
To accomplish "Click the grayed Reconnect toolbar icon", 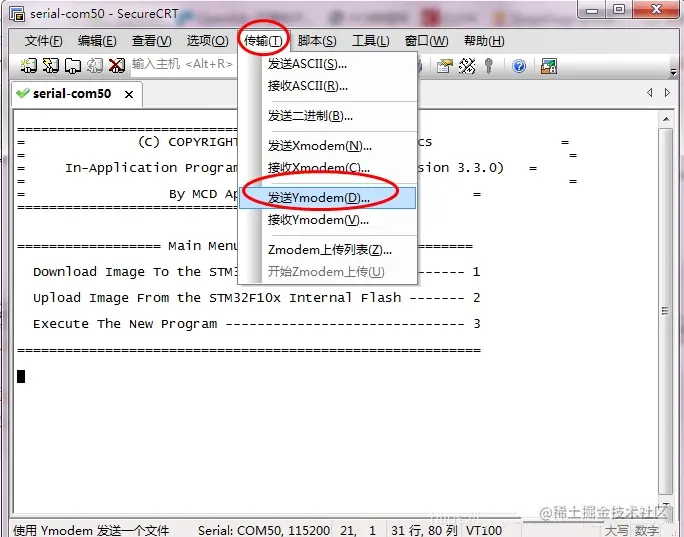I will pyautogui.click(x=95, y=66).
